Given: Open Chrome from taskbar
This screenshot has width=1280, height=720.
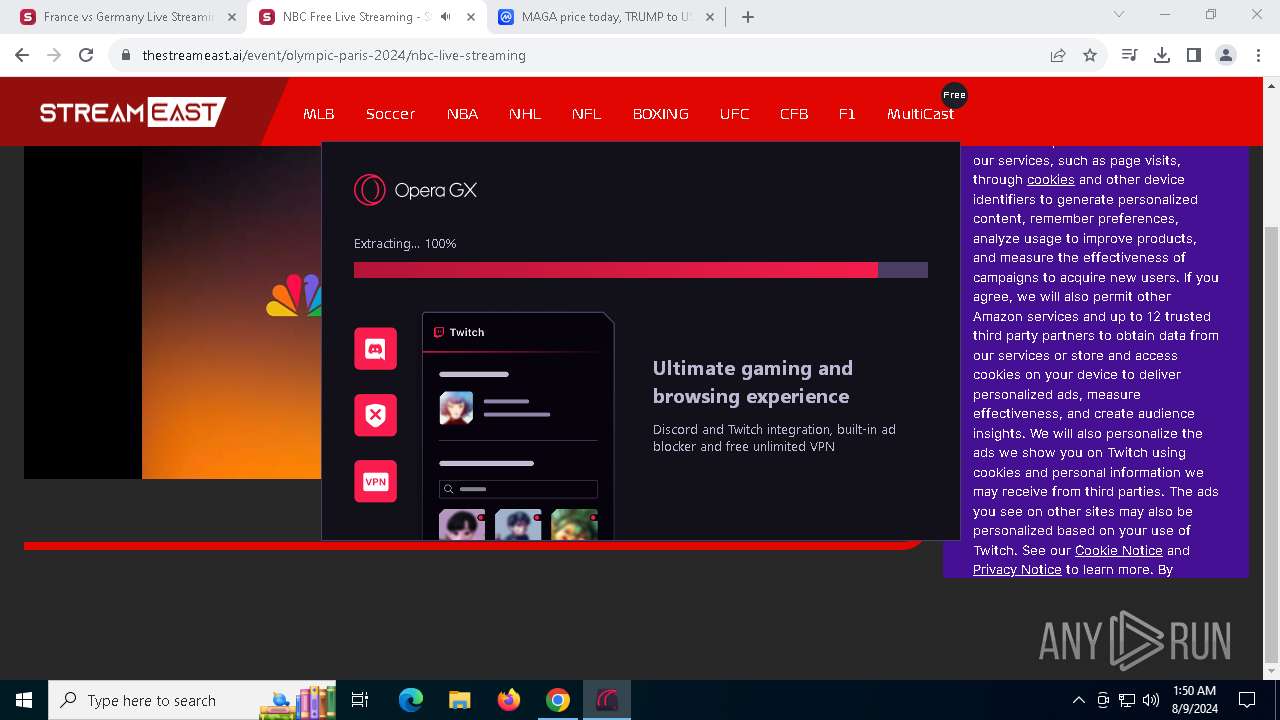Looking at the screenshot, I should click(x=558, y=700).
